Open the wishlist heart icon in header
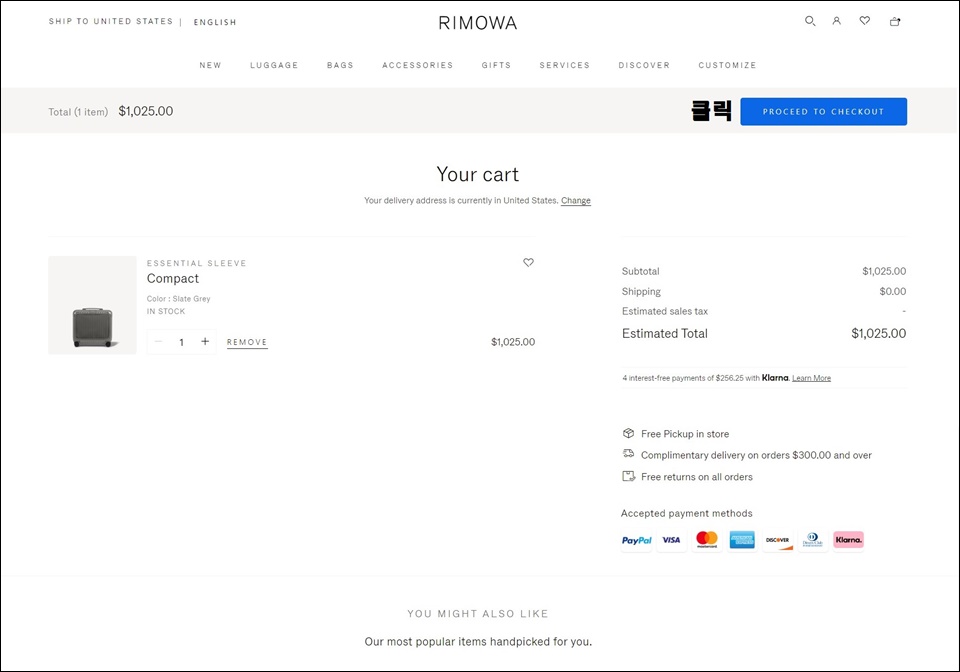Image resolution: width=960 pixels, height=672 pixels. click(x=864, y=21)
